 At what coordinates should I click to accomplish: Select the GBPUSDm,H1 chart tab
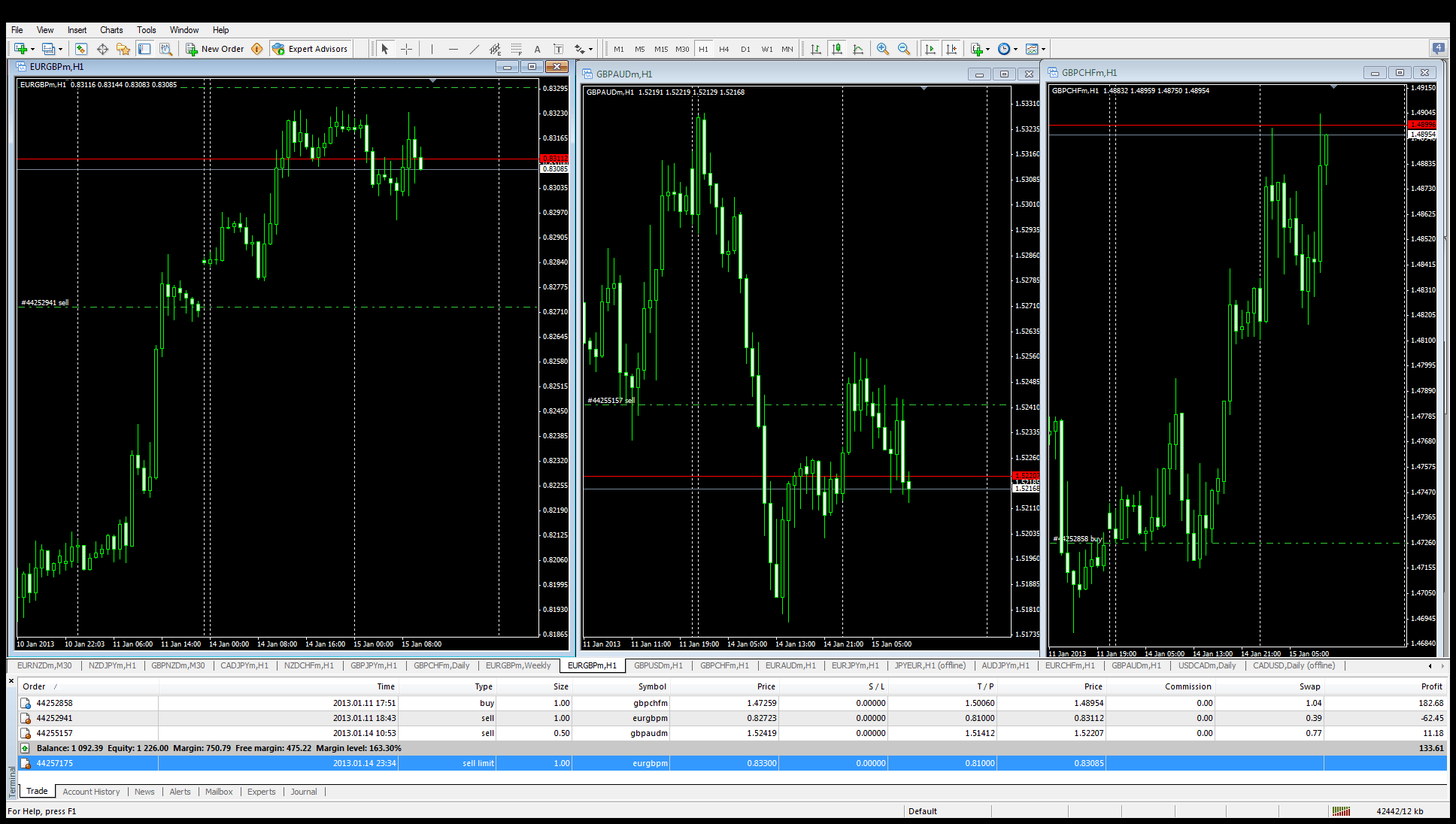[x=658, y=665]
